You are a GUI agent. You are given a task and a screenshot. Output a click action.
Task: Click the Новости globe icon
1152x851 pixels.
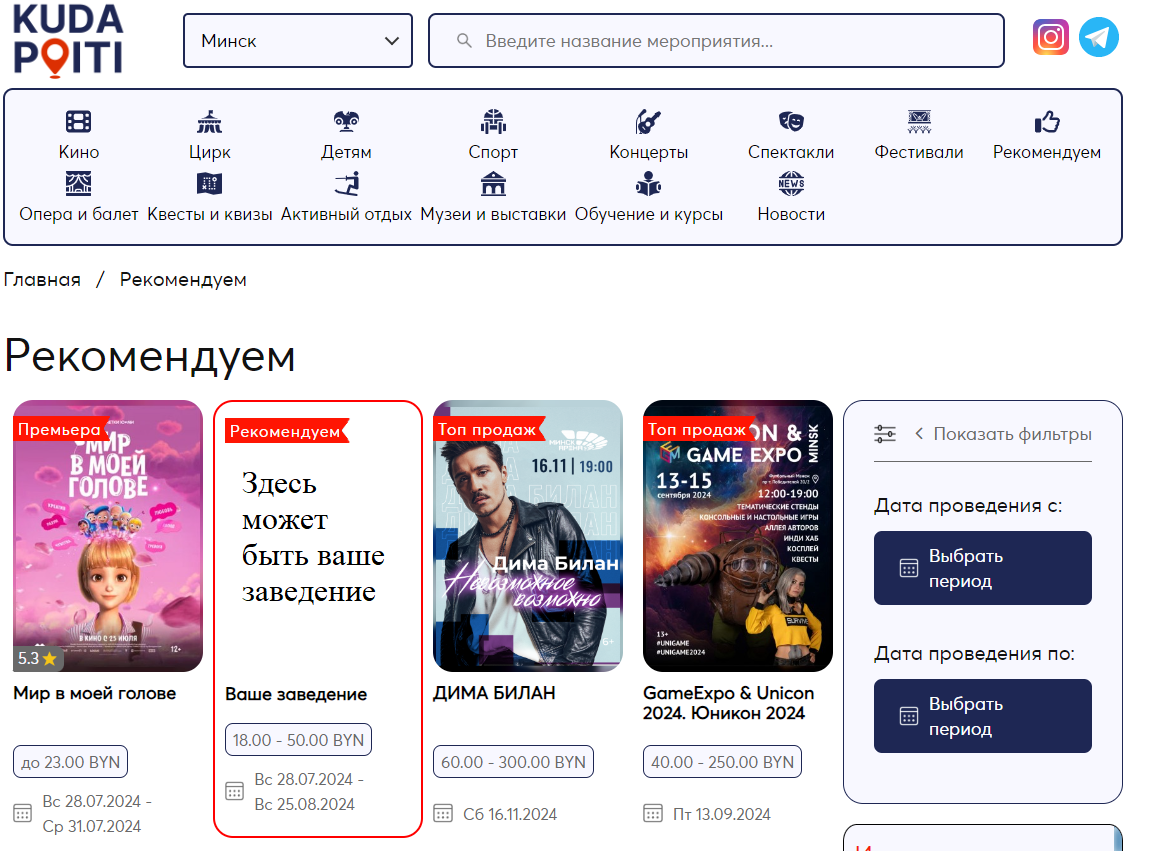point(791,184)
